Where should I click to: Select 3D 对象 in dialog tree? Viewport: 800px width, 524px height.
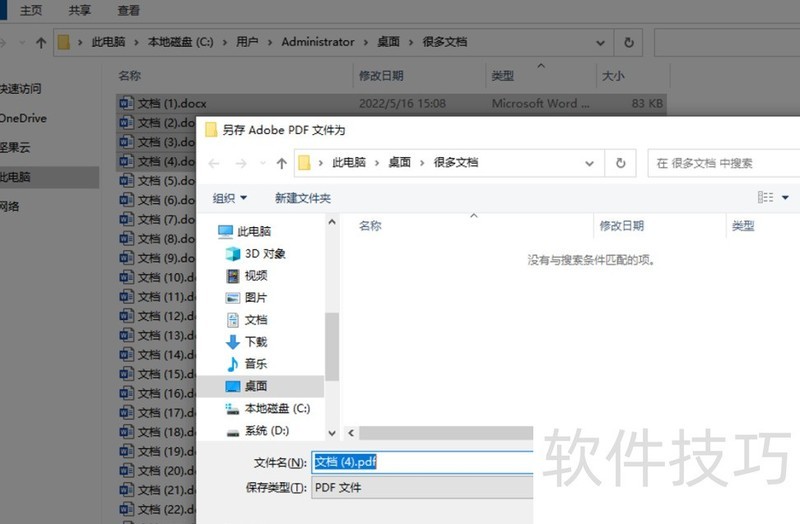[255, 254]
